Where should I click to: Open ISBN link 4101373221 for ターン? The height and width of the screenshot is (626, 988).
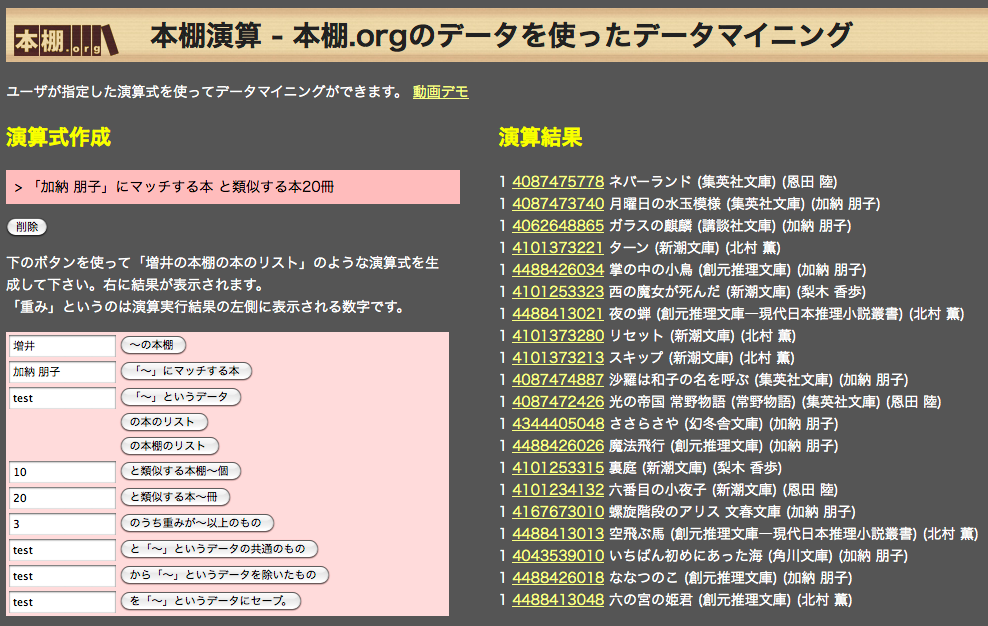point(558,248)
